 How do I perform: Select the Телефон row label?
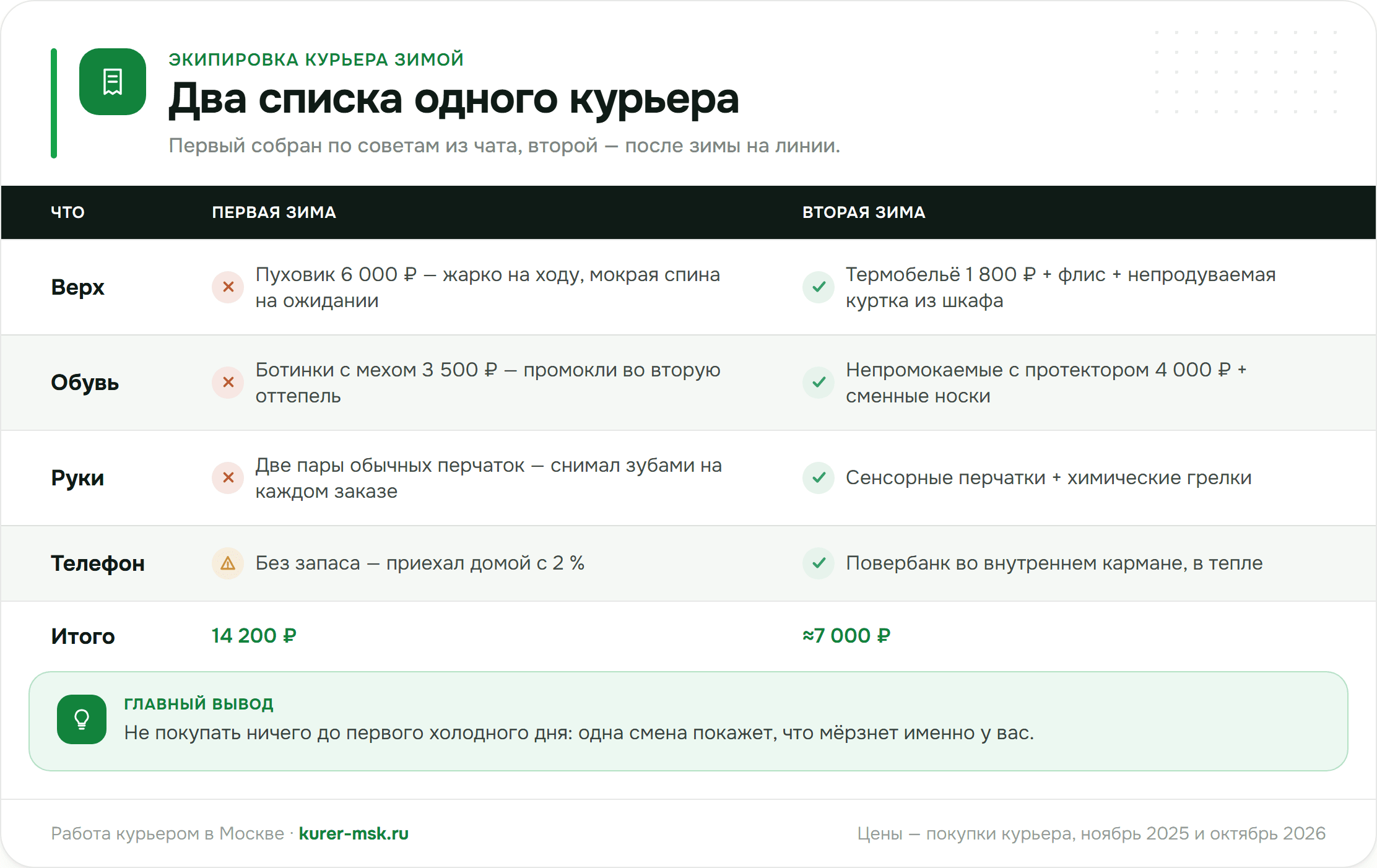(98, 563)
